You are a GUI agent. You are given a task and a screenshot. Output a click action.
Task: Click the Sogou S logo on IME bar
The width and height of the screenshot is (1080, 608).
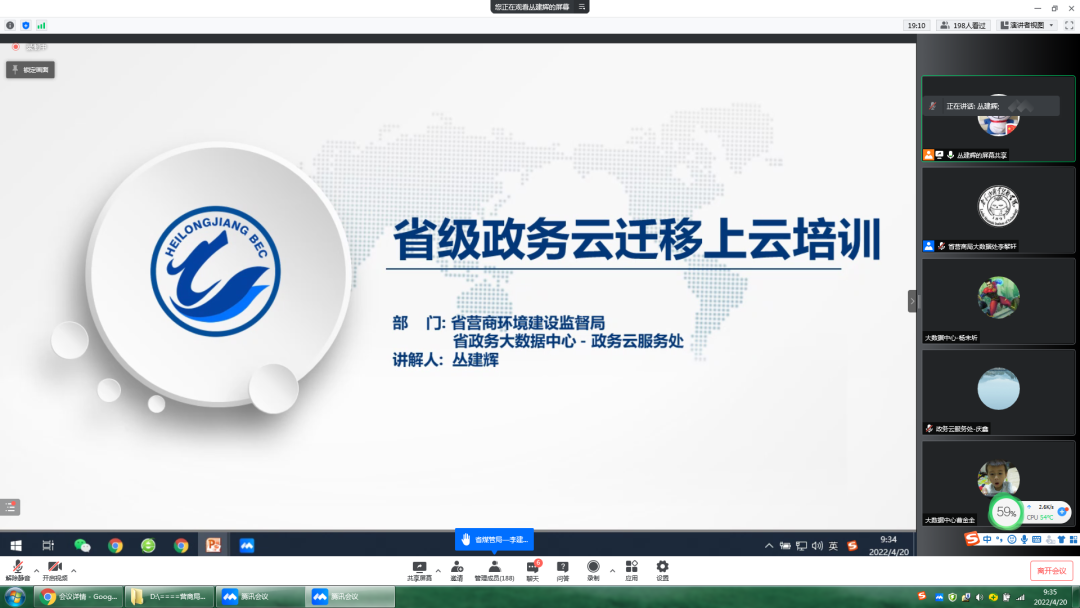pos(972,538)
